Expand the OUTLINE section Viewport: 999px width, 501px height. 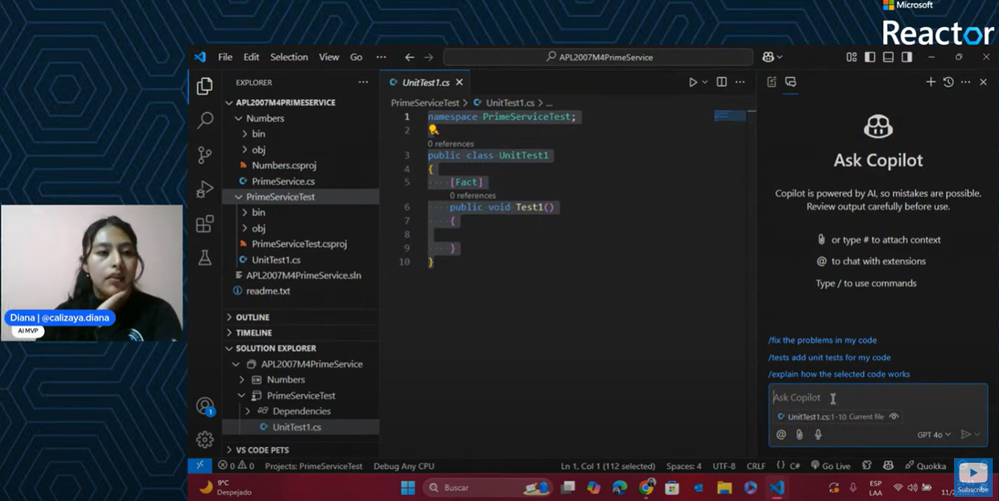pyautogui.click(x=252, y=317)
